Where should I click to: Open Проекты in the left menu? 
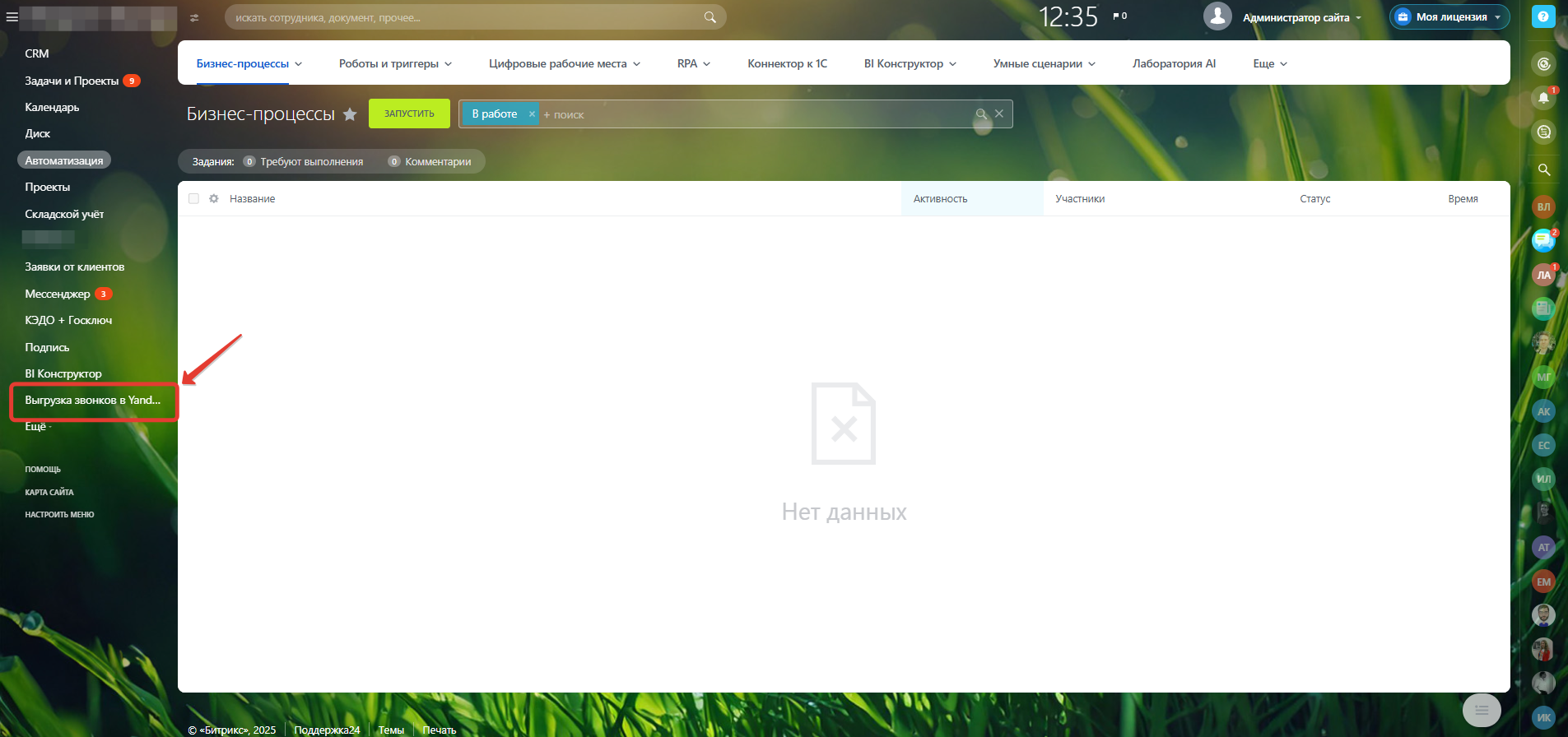pos(48,187)
